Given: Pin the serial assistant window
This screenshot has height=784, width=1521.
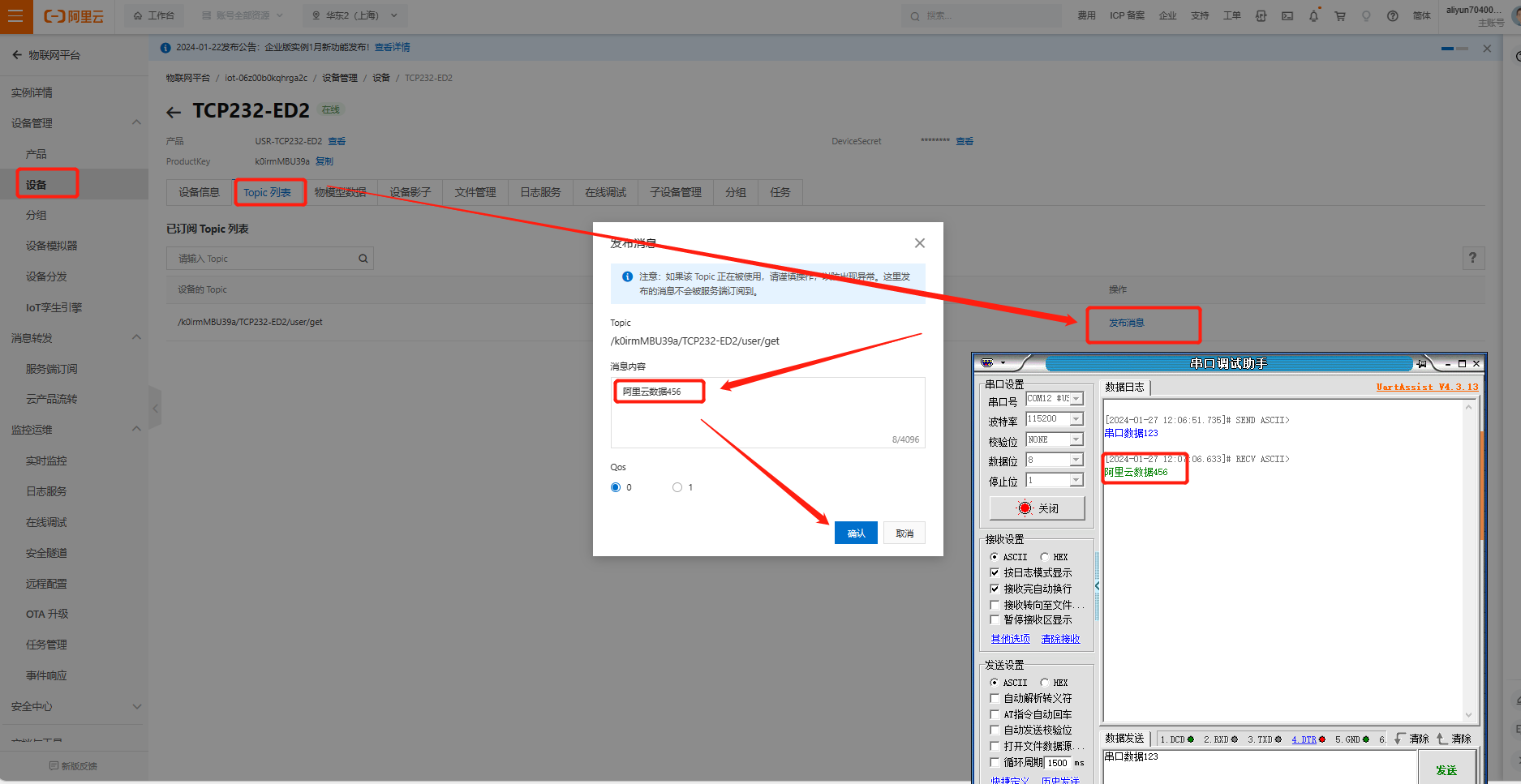Looking at the screenshot, I should point(1421,364).
